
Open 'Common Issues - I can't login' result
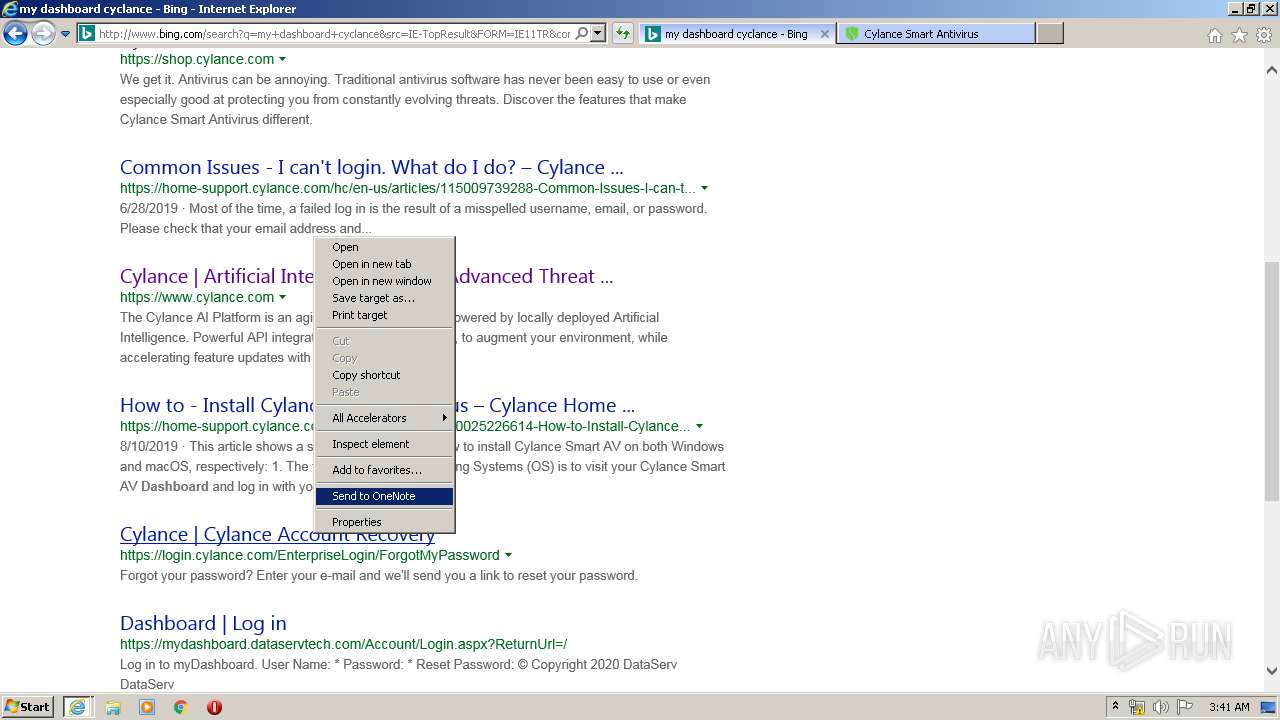[371, 167]
